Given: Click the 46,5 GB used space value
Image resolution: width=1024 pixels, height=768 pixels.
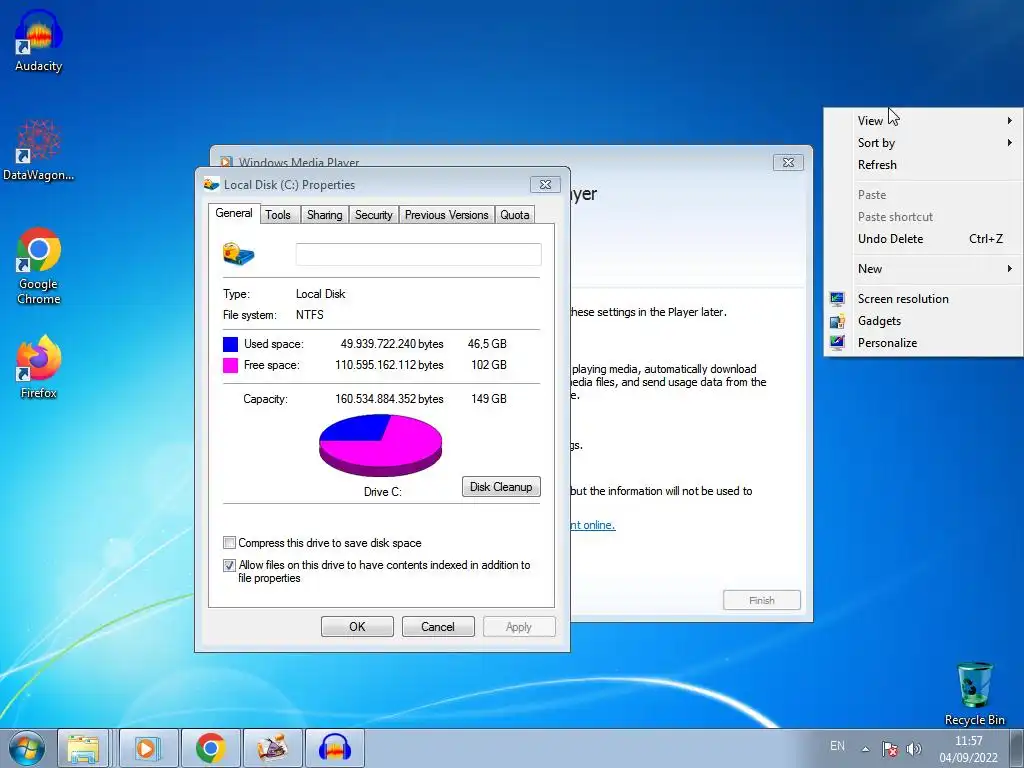Looking at the screenshot, I should [487, 344].
